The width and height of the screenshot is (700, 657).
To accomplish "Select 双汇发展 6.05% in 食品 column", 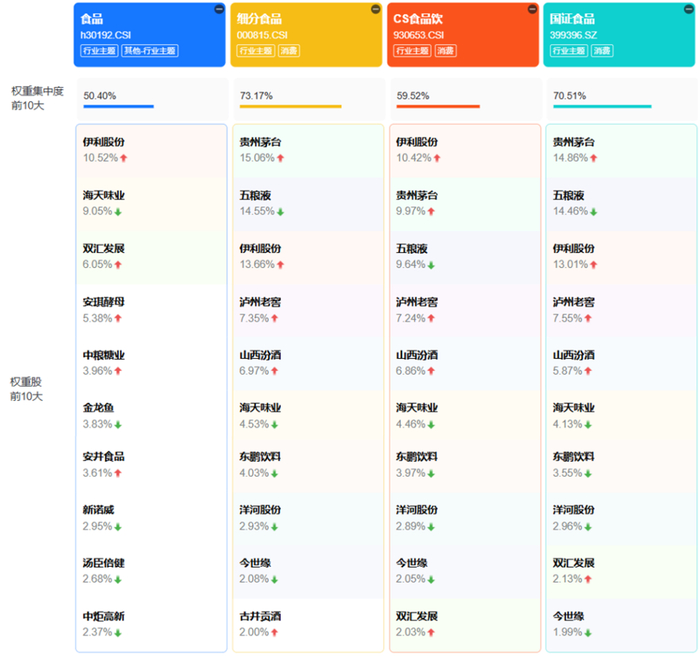I will click(x=151, y=258).
